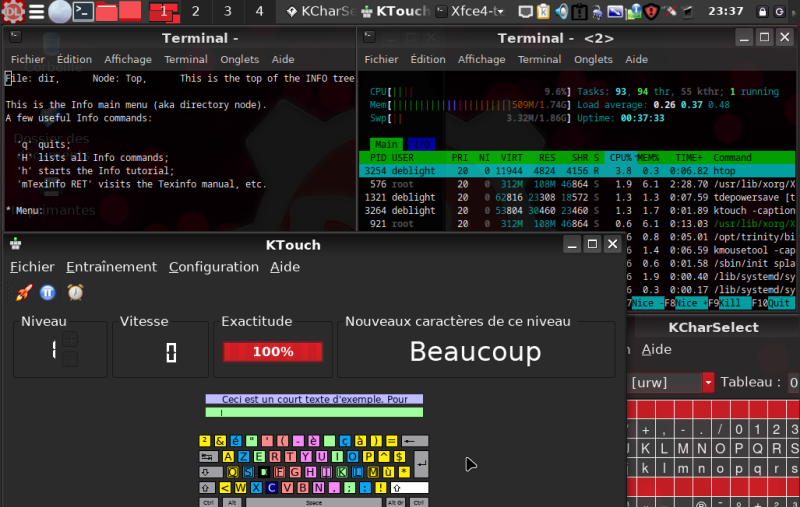
Task: Open Configuration menu in KTouch
Action: pyautogui.click(x=214, y=267)
